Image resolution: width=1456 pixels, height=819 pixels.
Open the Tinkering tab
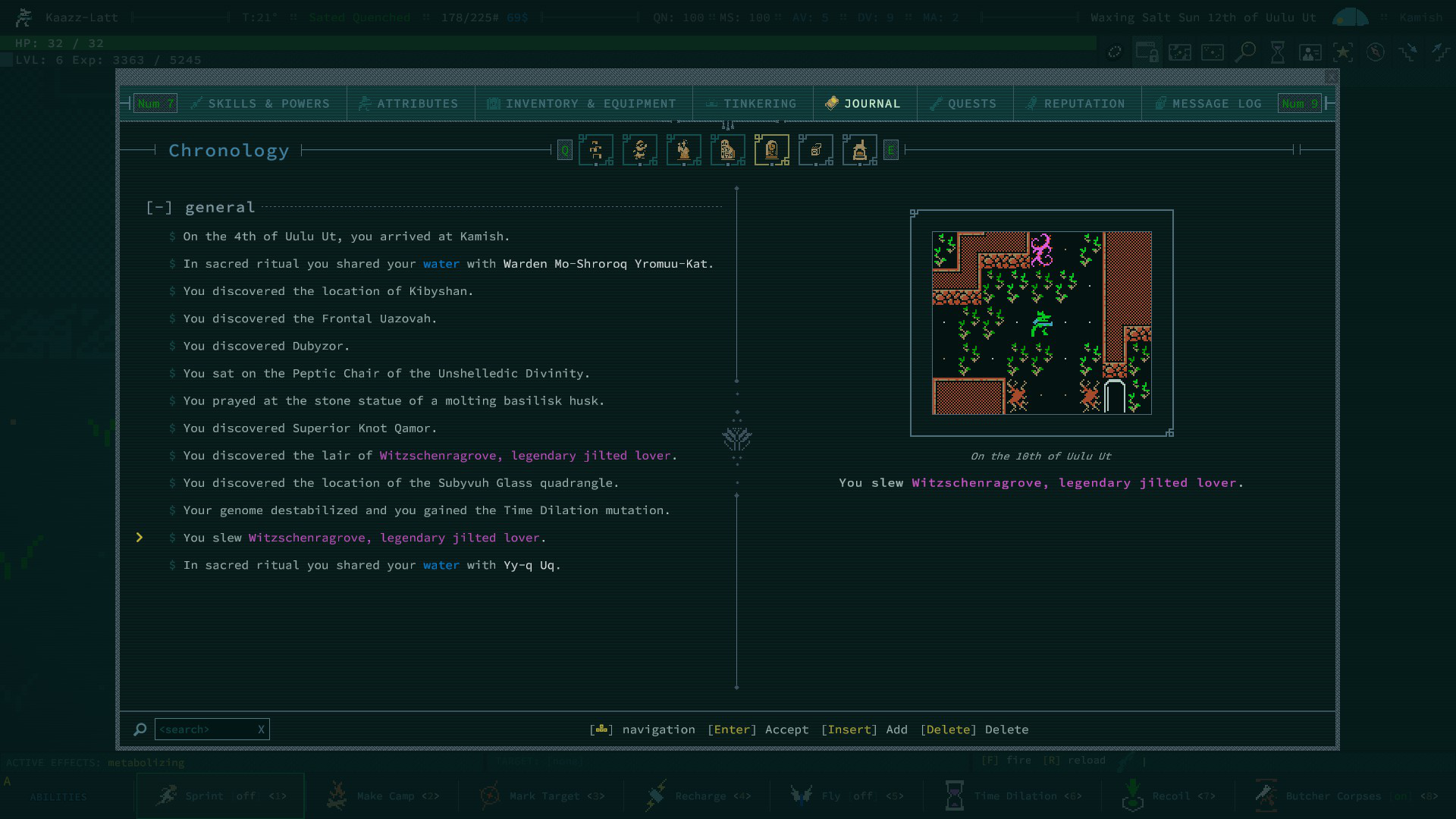tap(752, 104)
